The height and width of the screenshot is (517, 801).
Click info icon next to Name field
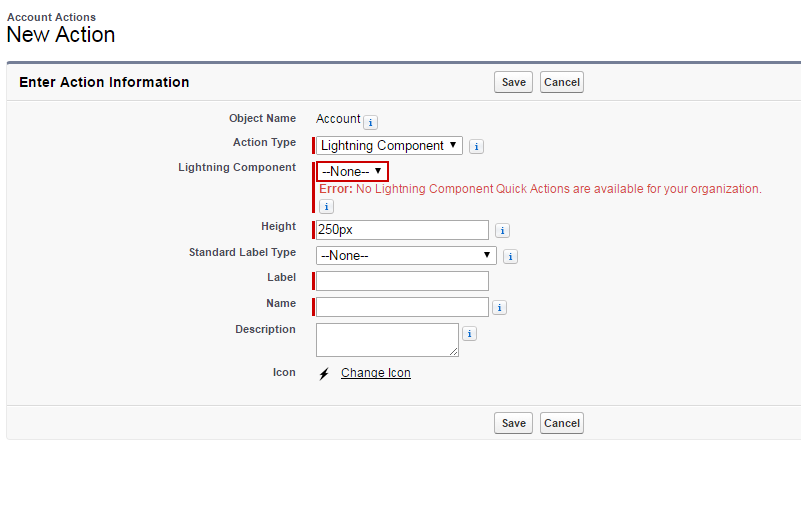pyautogui.click(x=499, y=308)
